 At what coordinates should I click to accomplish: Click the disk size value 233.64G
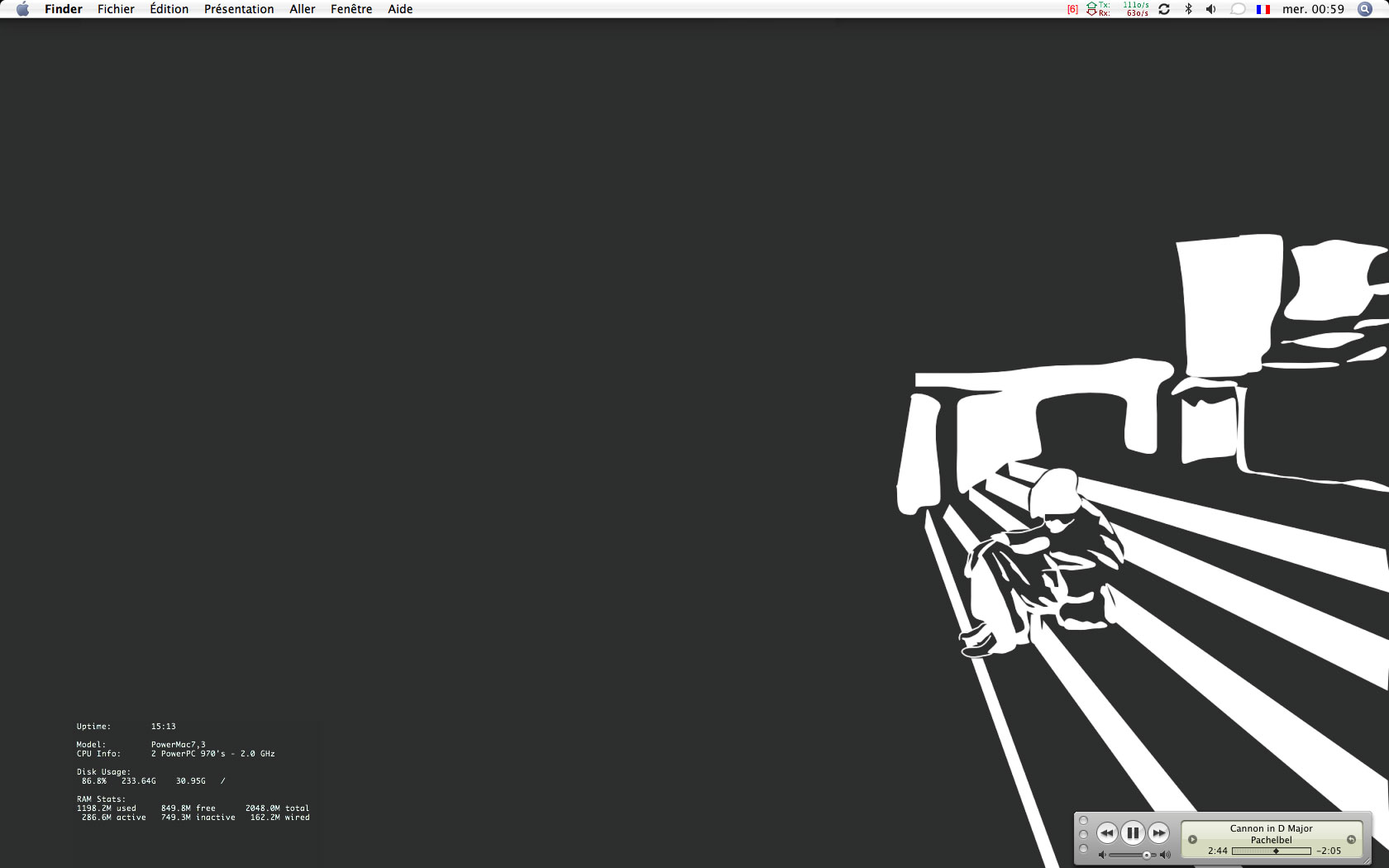coord(139,781)
